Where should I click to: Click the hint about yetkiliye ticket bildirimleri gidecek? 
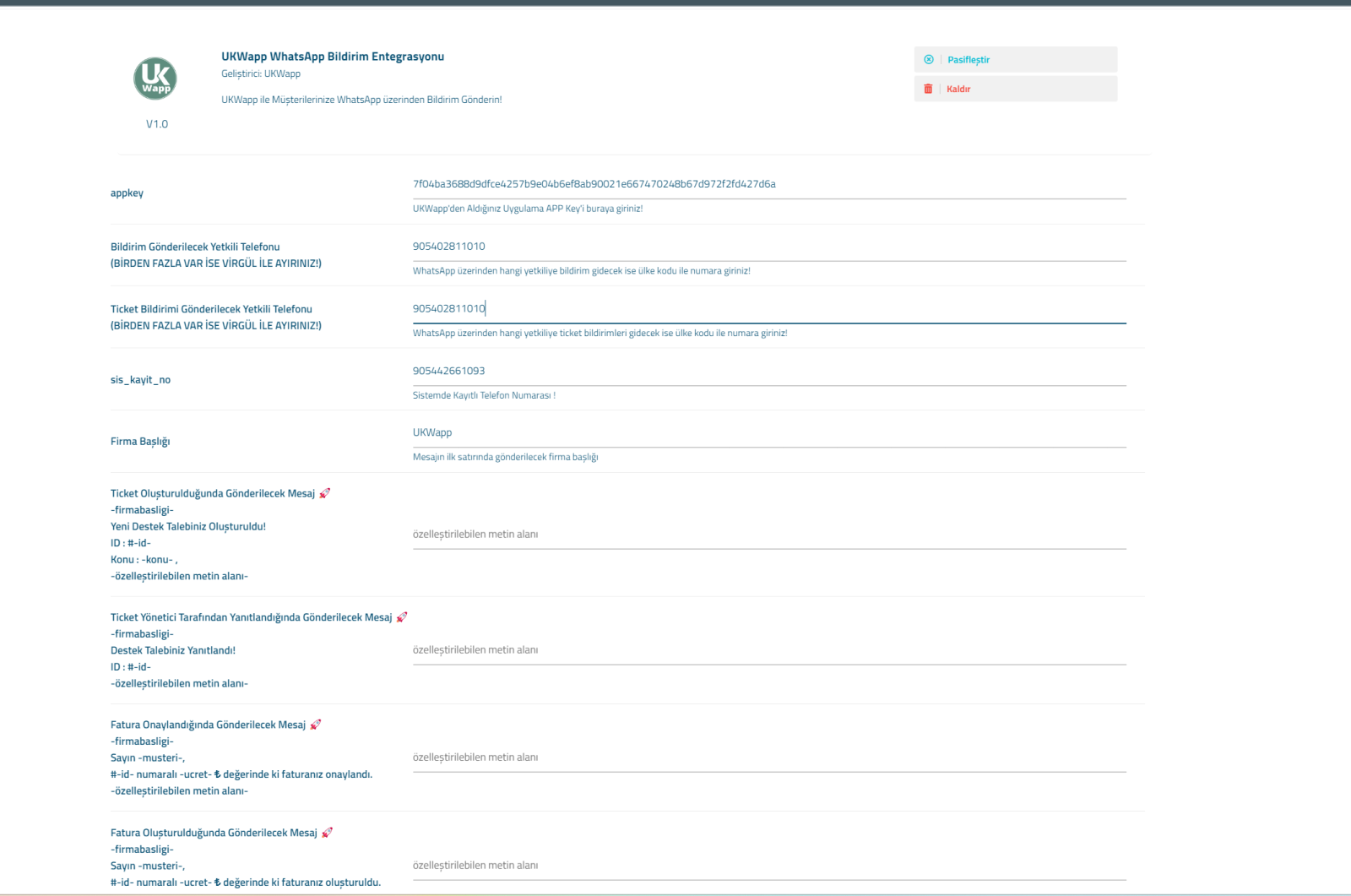pos(600,334)
